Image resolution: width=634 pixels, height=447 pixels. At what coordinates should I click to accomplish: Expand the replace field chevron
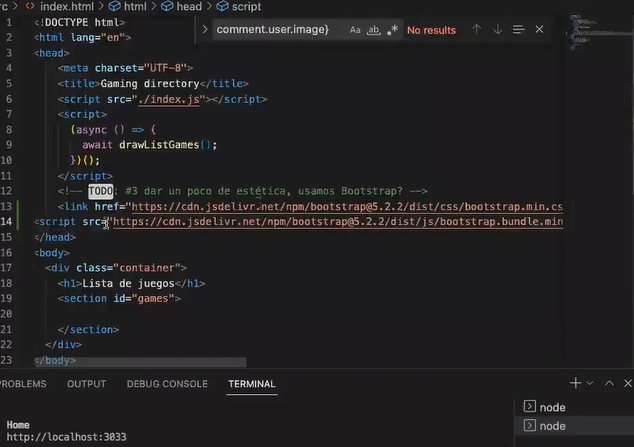pos(205,30)
